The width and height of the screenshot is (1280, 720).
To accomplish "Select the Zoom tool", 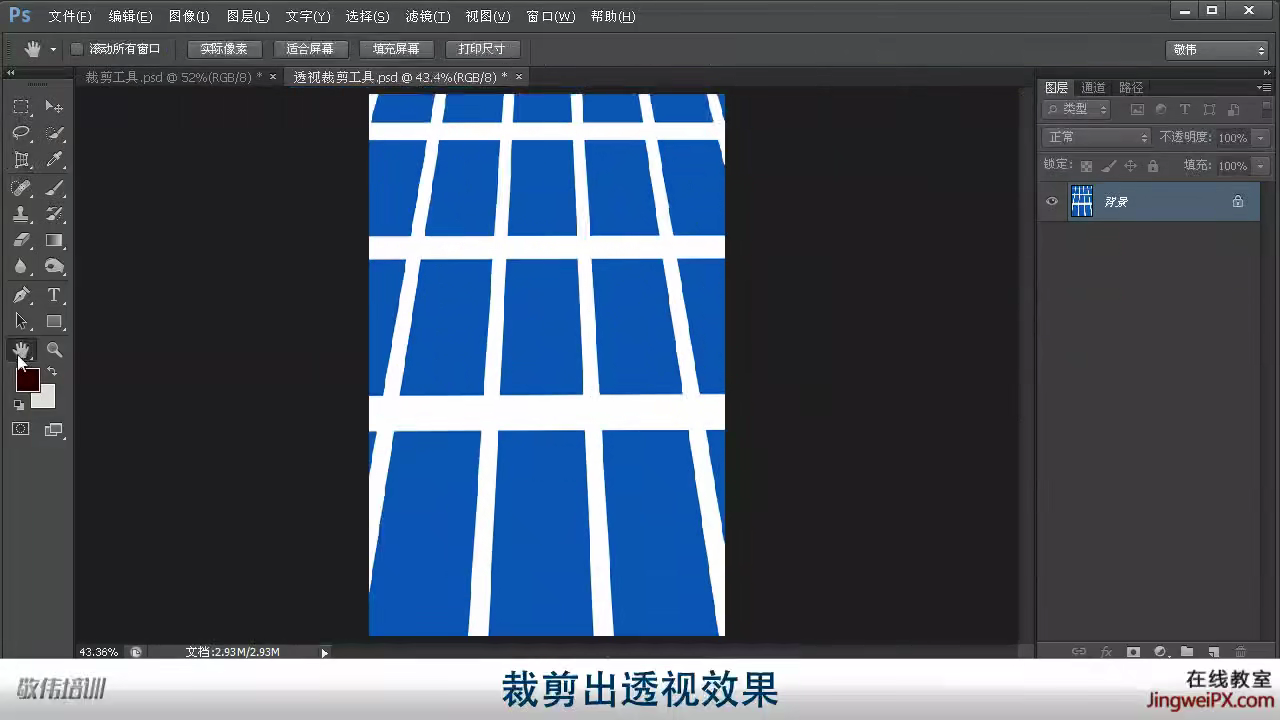I will (54, 350).
